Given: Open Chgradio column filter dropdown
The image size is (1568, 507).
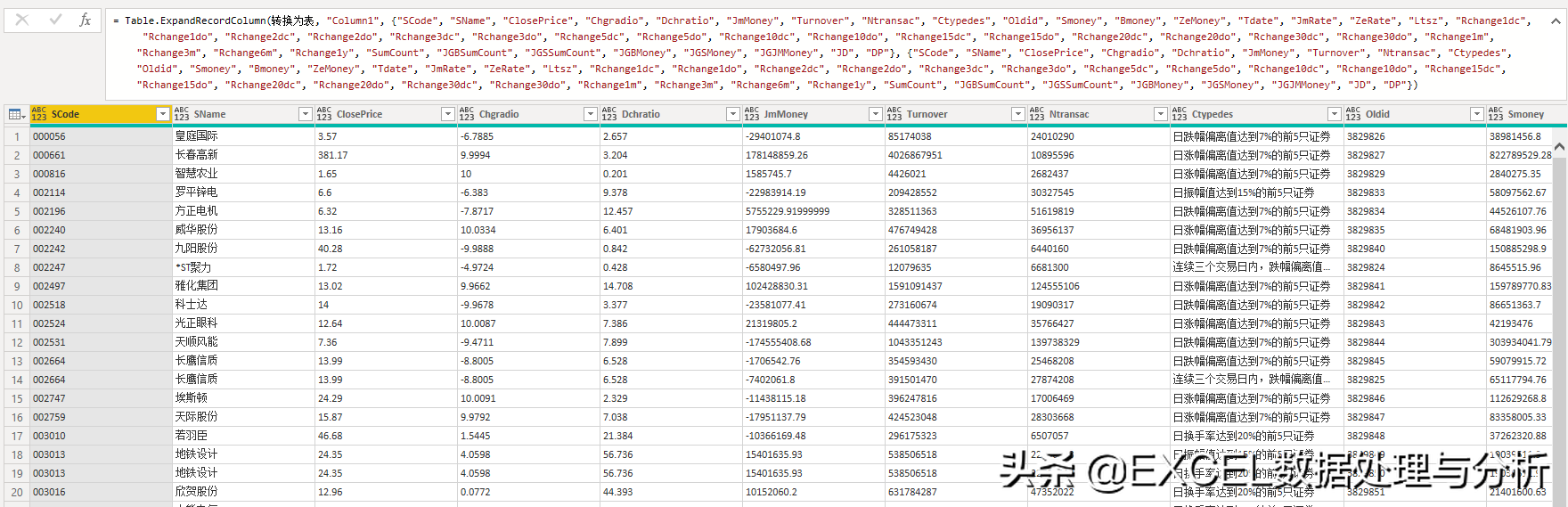Looking at the screenshot, I should [x=591, y=114].
